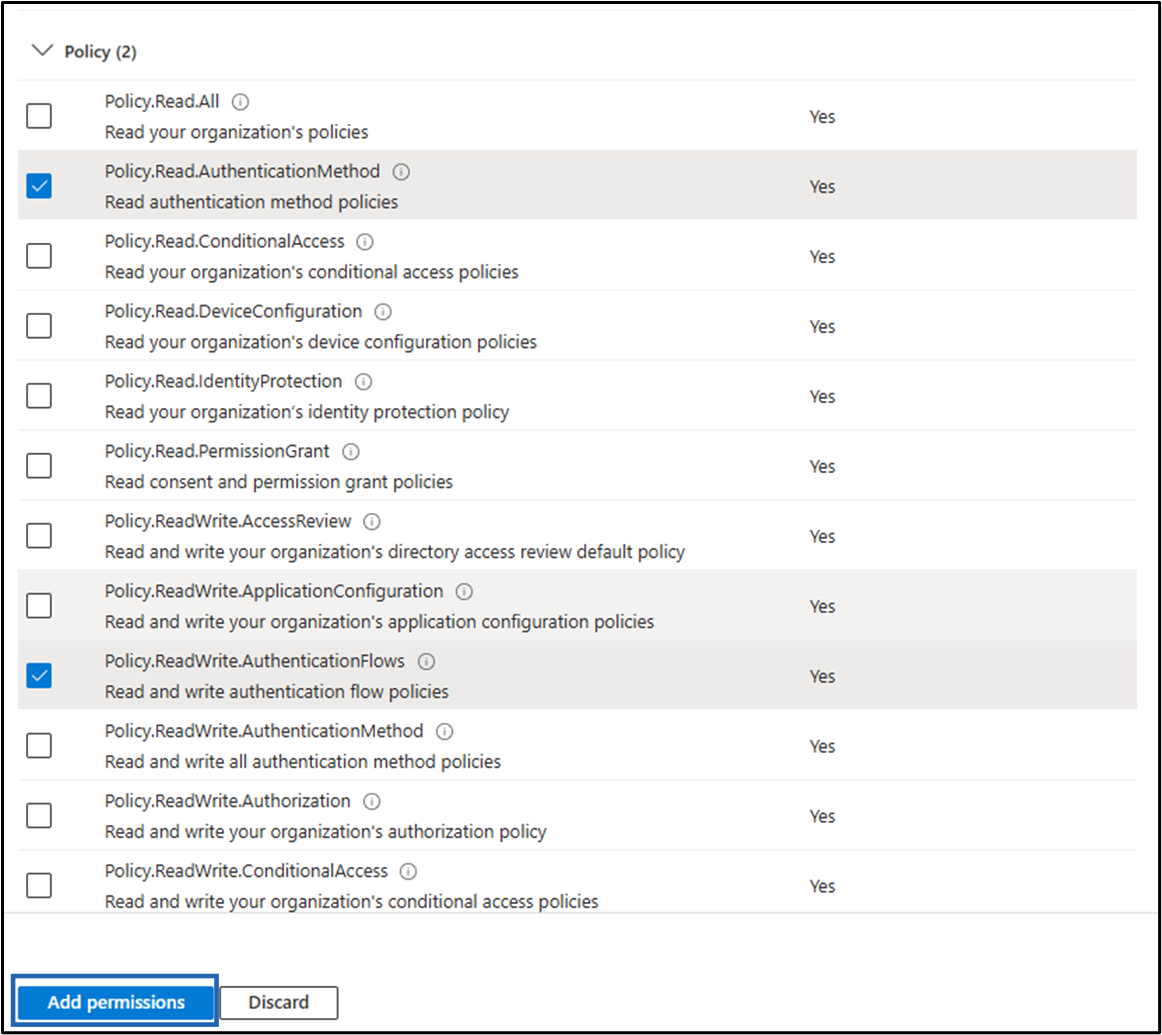Viewport: 1162px width, 1035px height.
Task: Open info icon next to Policy.ReadWrite.AccessReview
Action: [x=372, y=522]
